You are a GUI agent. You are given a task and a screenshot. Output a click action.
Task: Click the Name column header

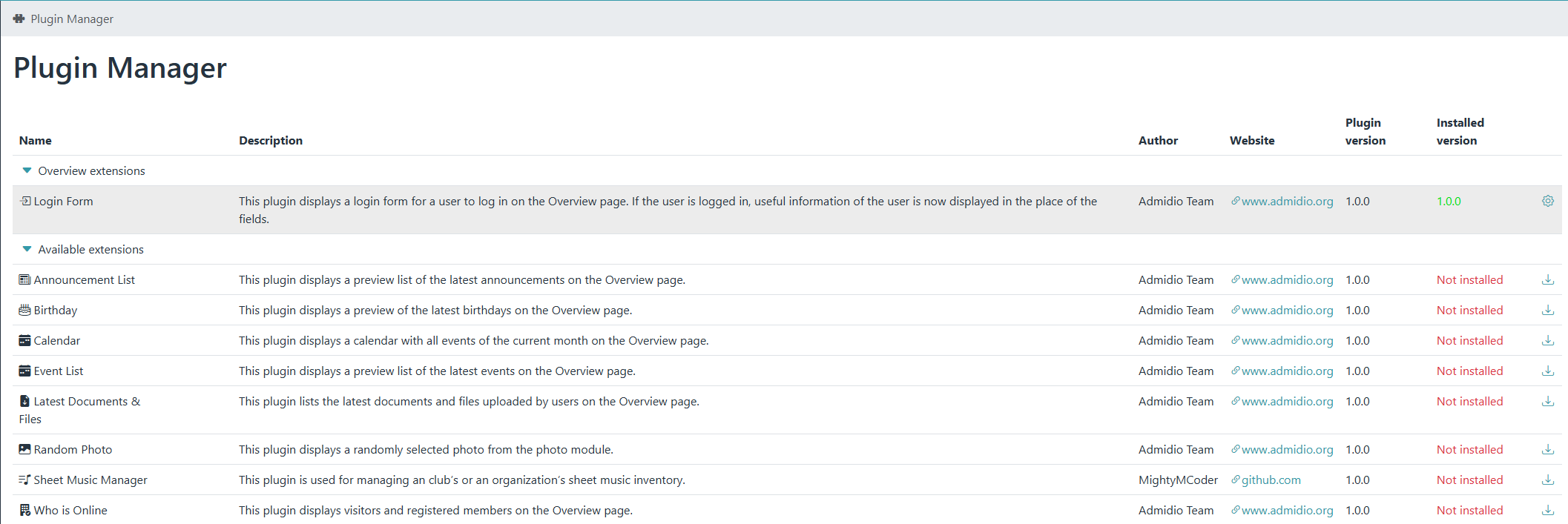(36, 141)
